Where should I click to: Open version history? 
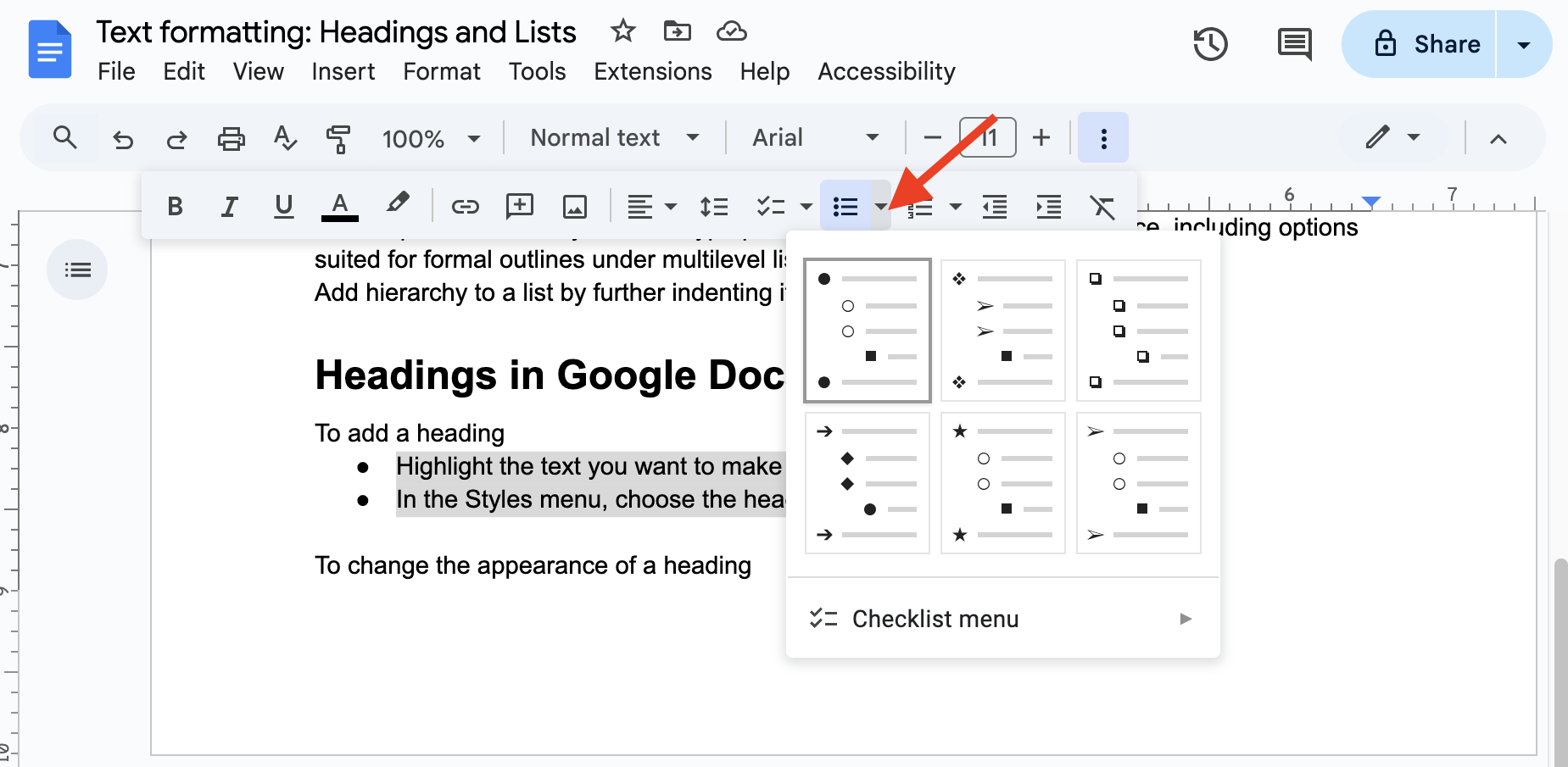[x=1211, y=44]
